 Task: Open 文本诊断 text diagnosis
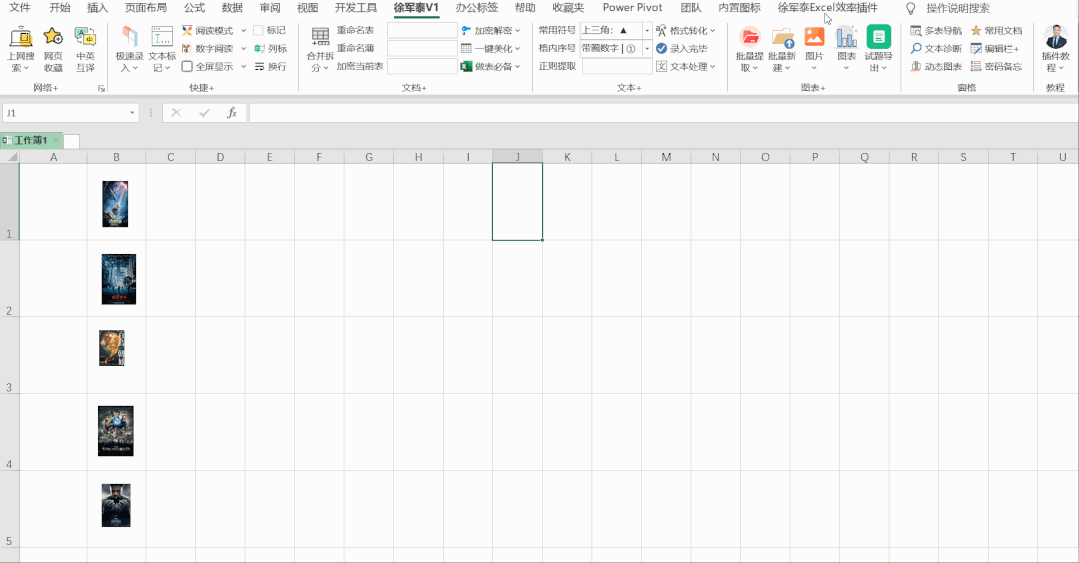[x=936, y=48]
